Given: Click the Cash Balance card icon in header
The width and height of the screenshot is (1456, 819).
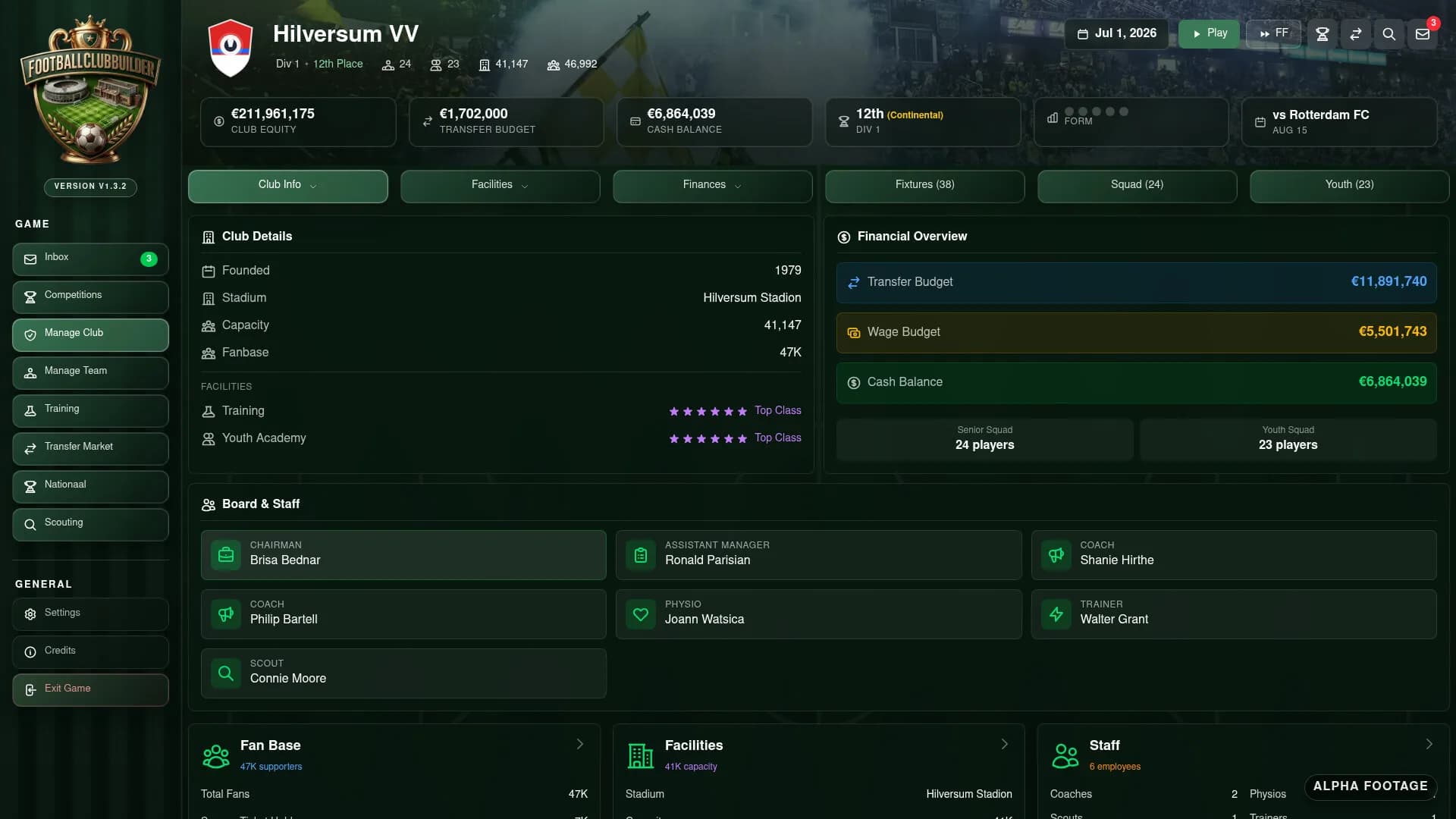Looking at the screenshot, I should (x=635, y=121).
